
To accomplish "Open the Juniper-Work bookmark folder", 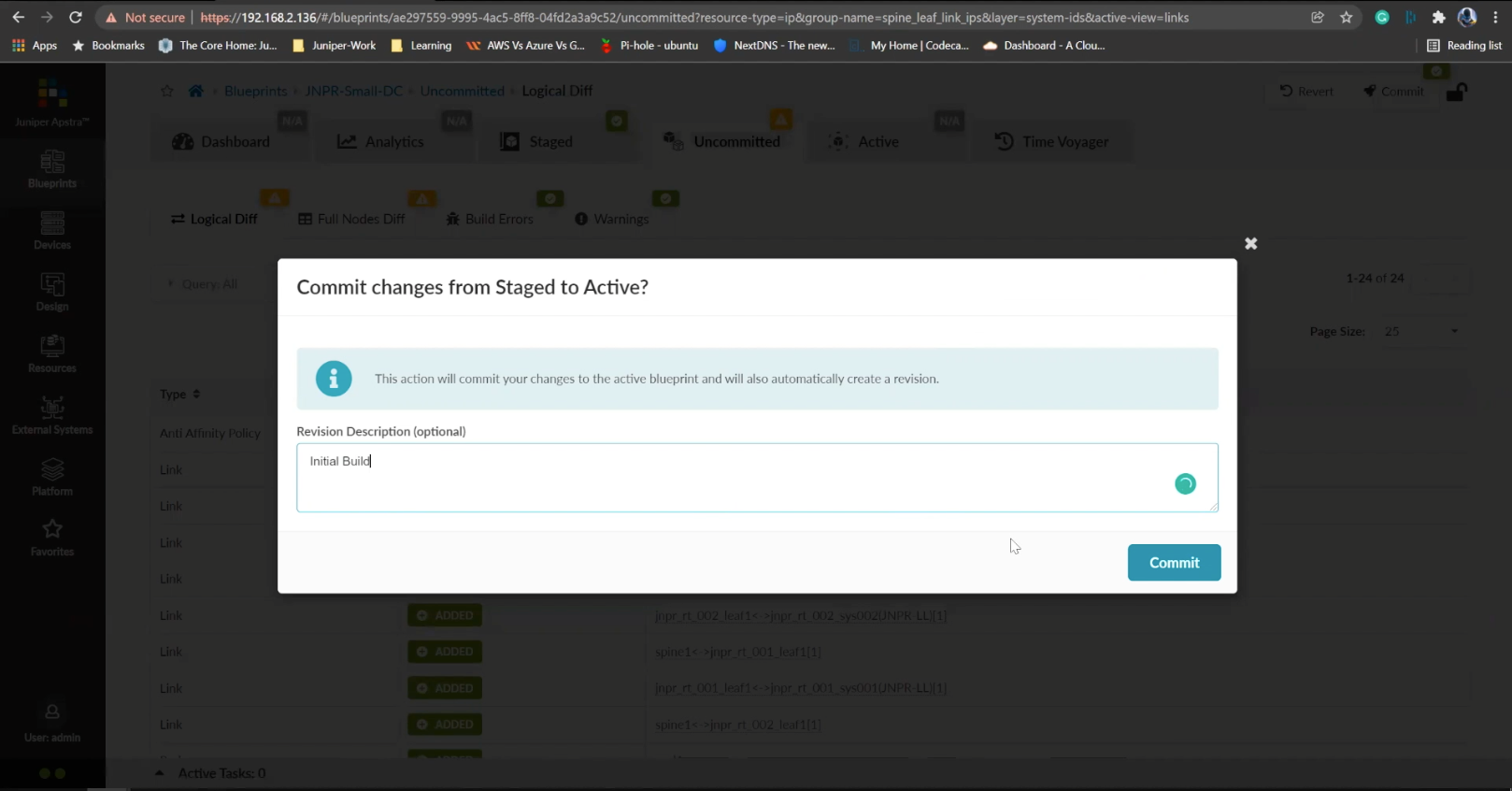I will (x=334, y=45).
